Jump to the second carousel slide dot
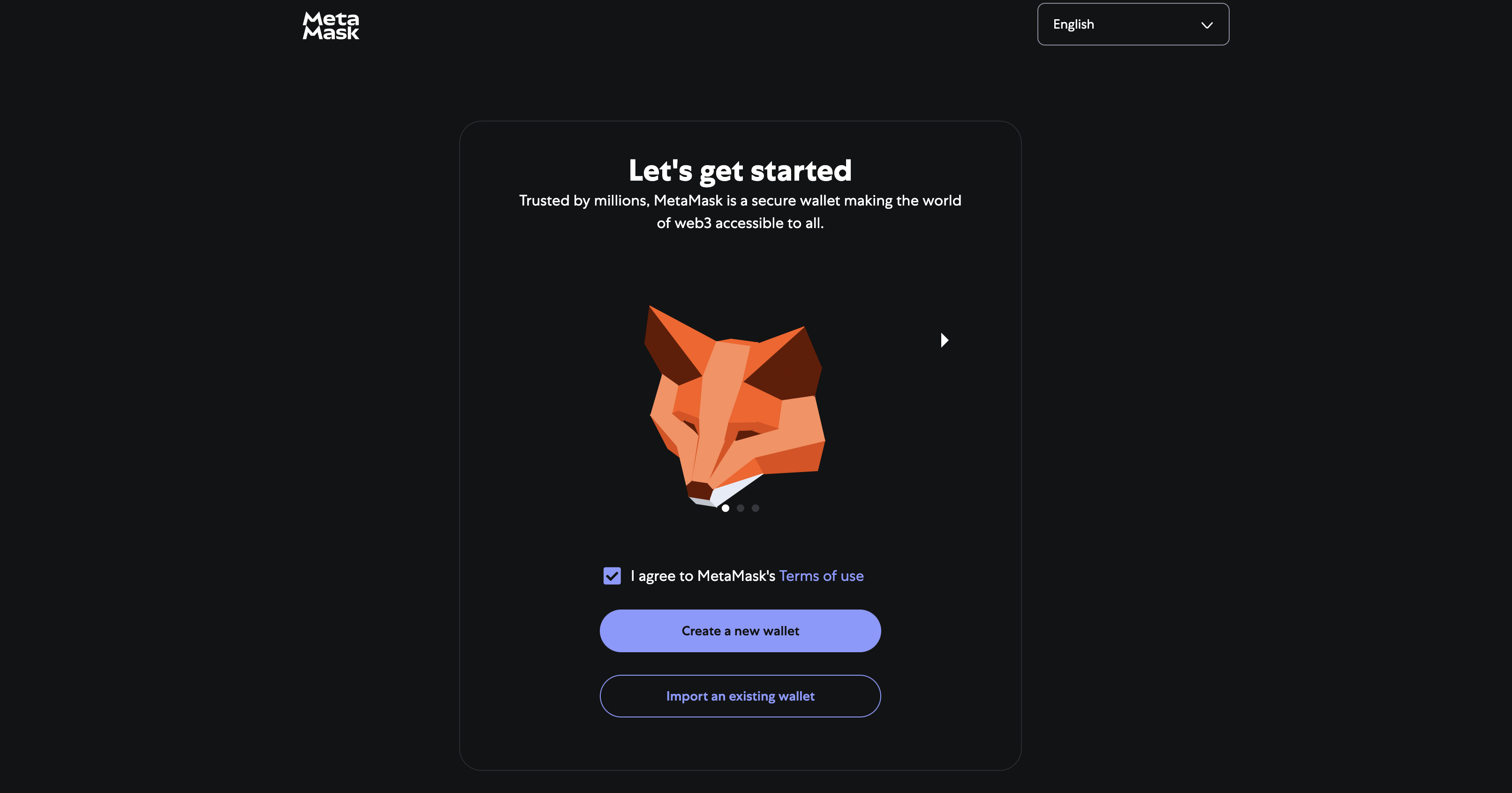This screenshot has width=1512, height=793. (x=741, y=508)
